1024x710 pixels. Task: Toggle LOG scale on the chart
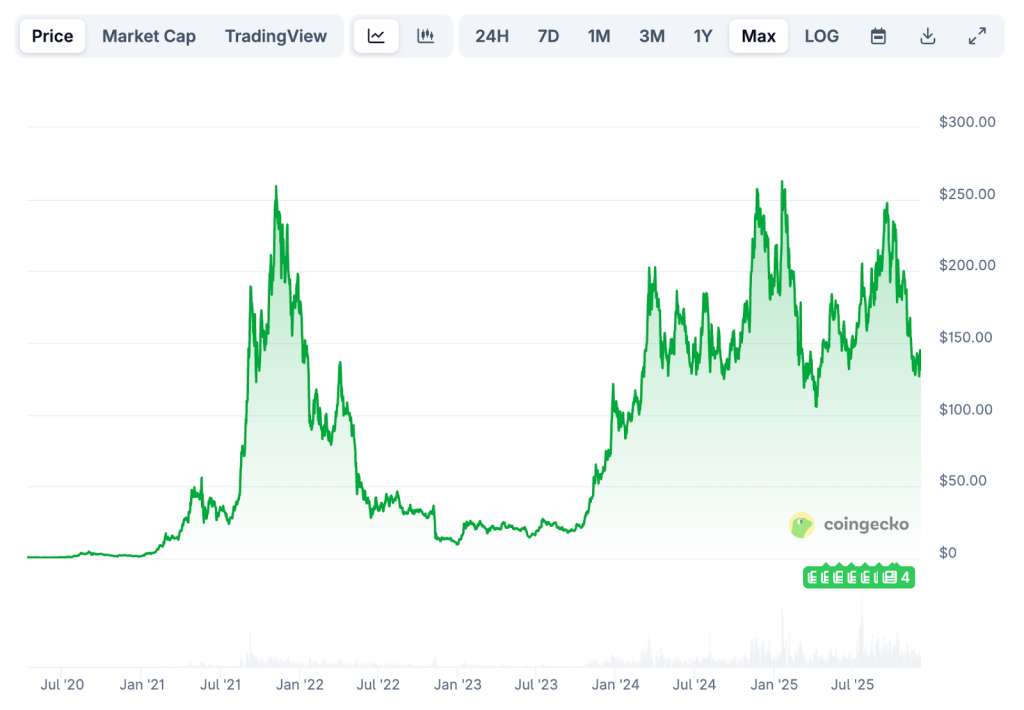tap(821, 36)
